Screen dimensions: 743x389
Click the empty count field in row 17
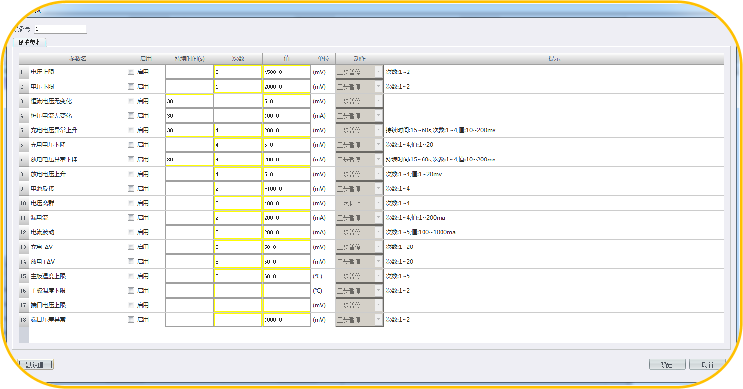click(x=238, y=305)
